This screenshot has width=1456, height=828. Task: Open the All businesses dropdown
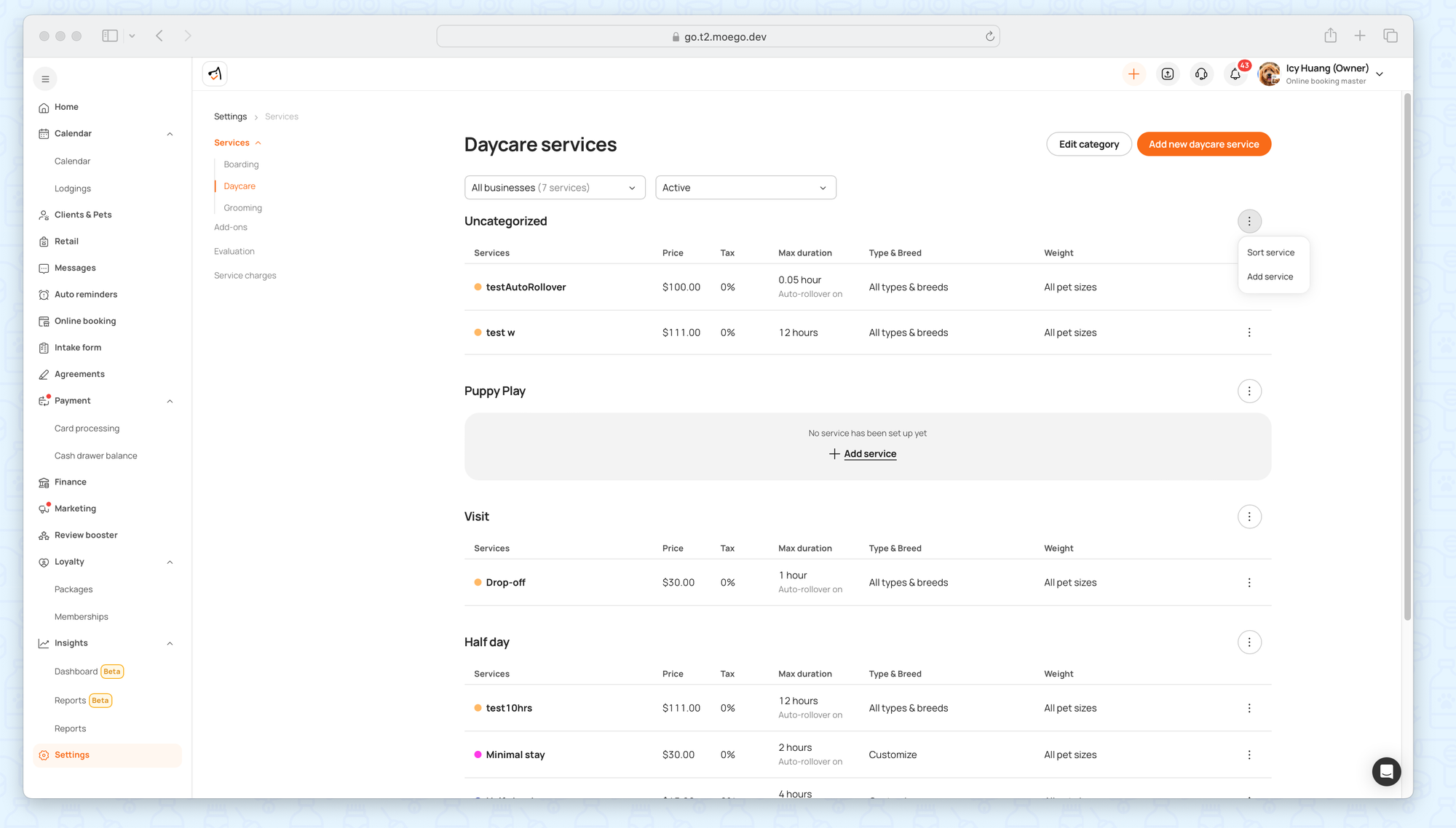coord(555,188)
